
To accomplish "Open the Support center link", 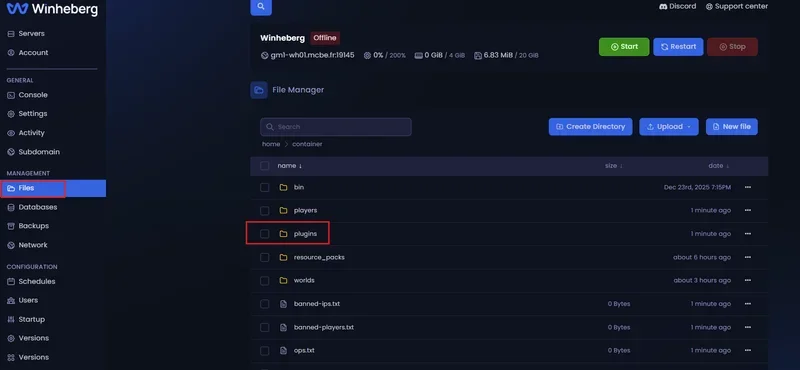I will pos(737,6).
